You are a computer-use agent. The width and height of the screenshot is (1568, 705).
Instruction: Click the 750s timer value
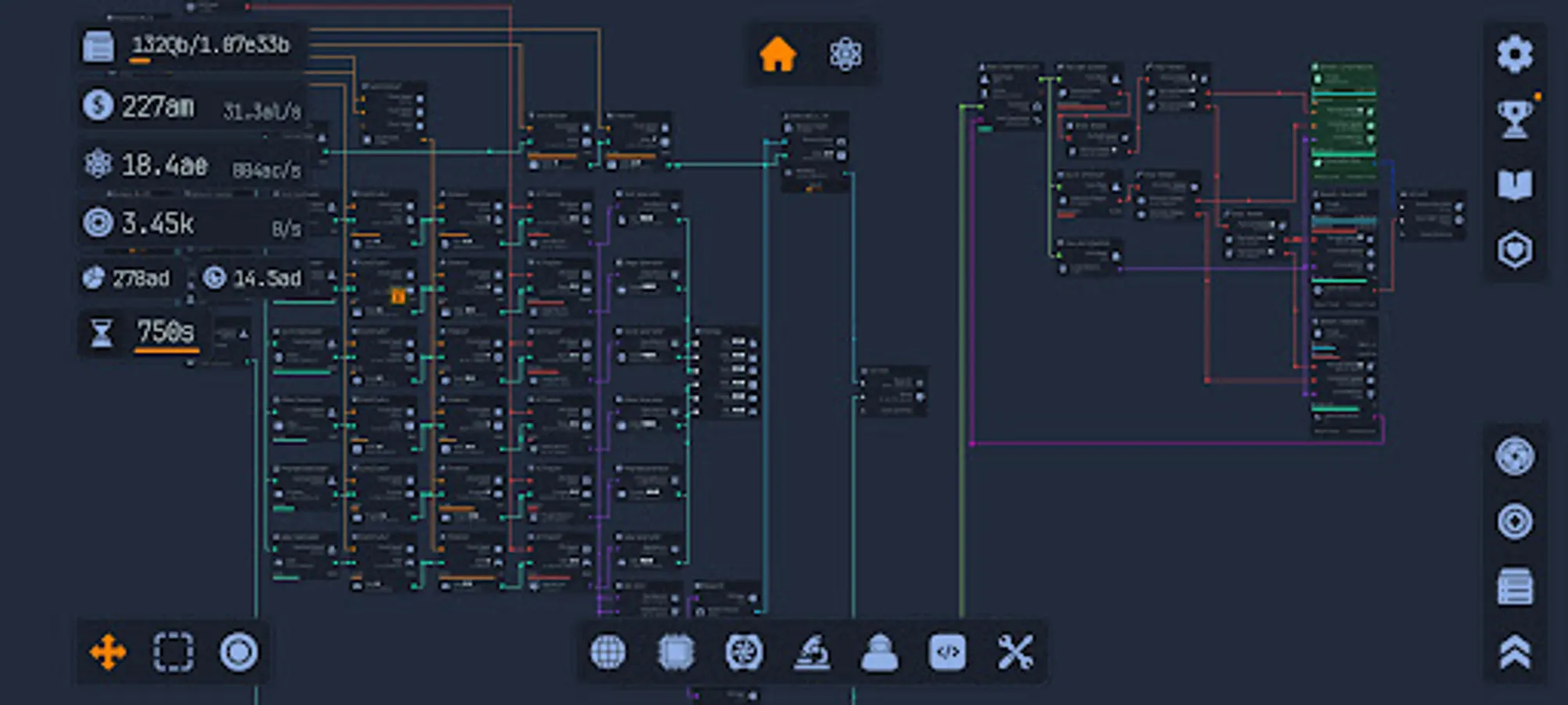tap(165, 332)
